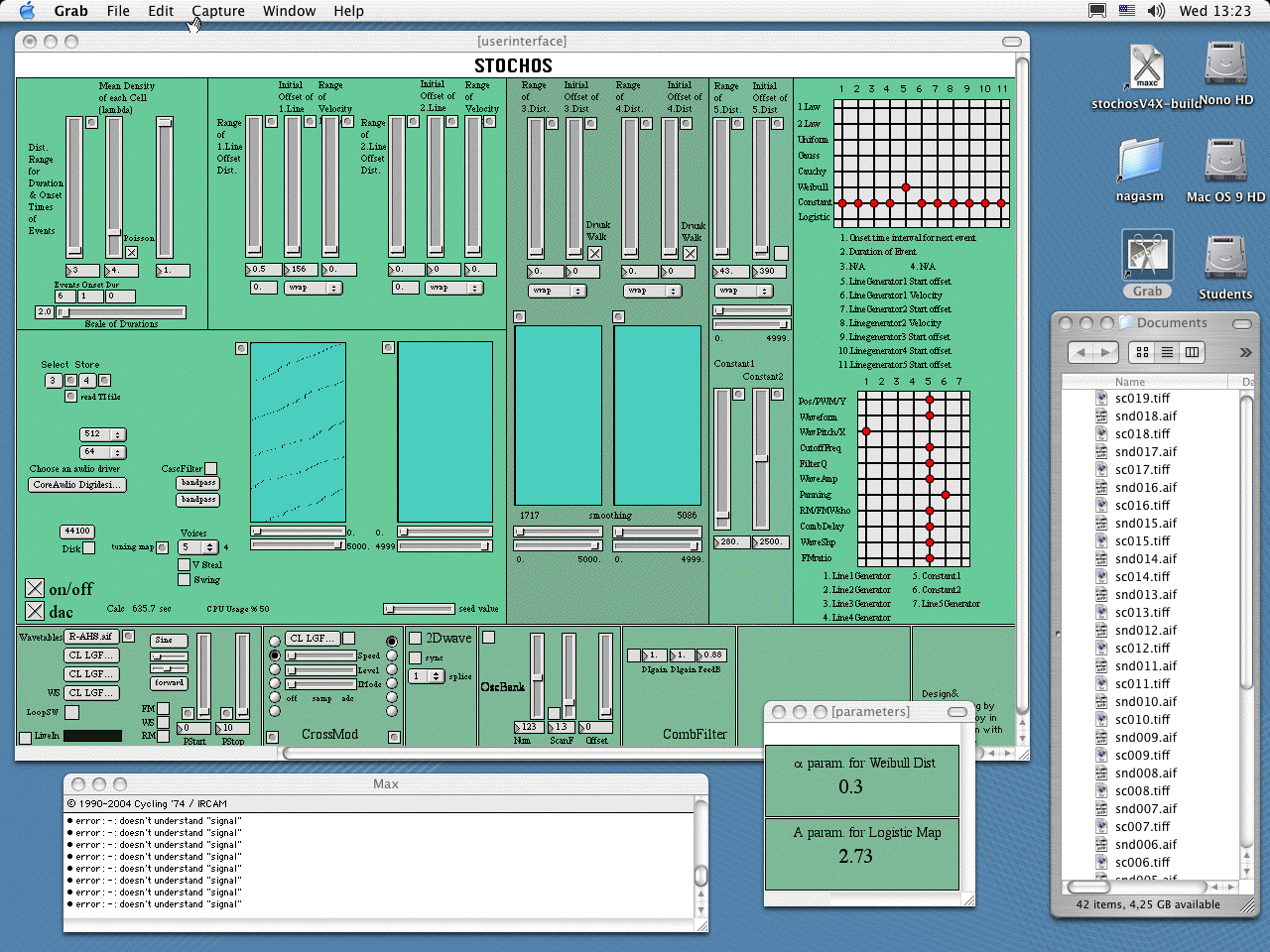Switch Documents window to column view
Image resolution: width=1270 pixels, height=952 pixels.
[1192, 352]
